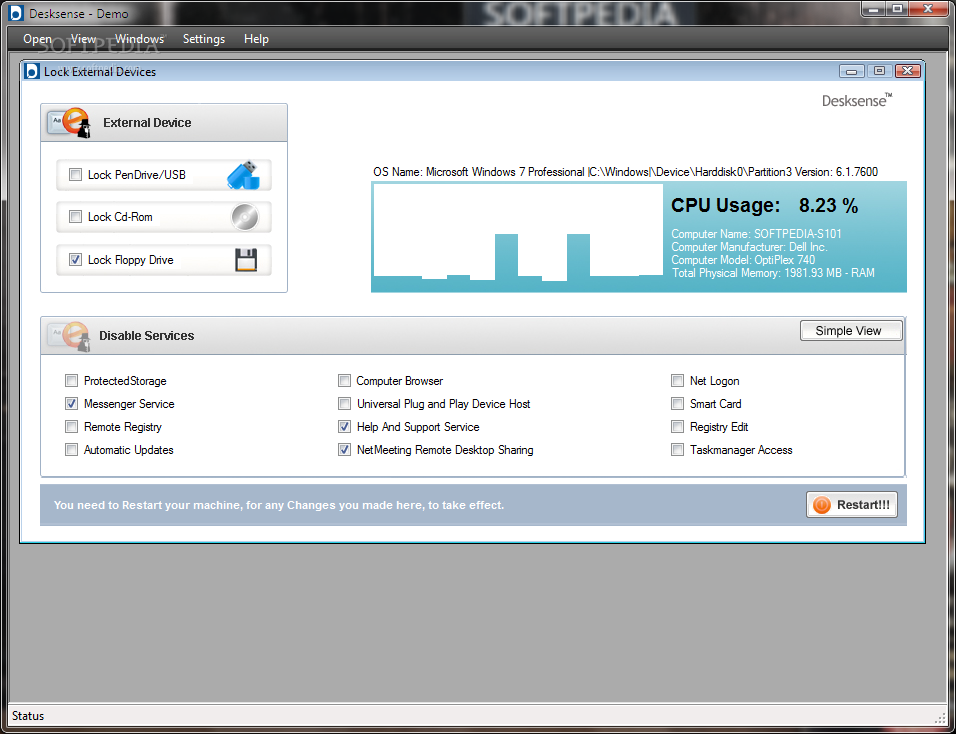The height and width of the screenshot is (734, 956).
Task: Click the Desksense logo text
Action: [857, 100]
